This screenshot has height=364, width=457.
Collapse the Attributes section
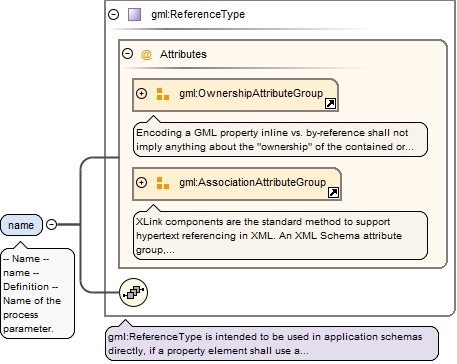tap(127, 54)
